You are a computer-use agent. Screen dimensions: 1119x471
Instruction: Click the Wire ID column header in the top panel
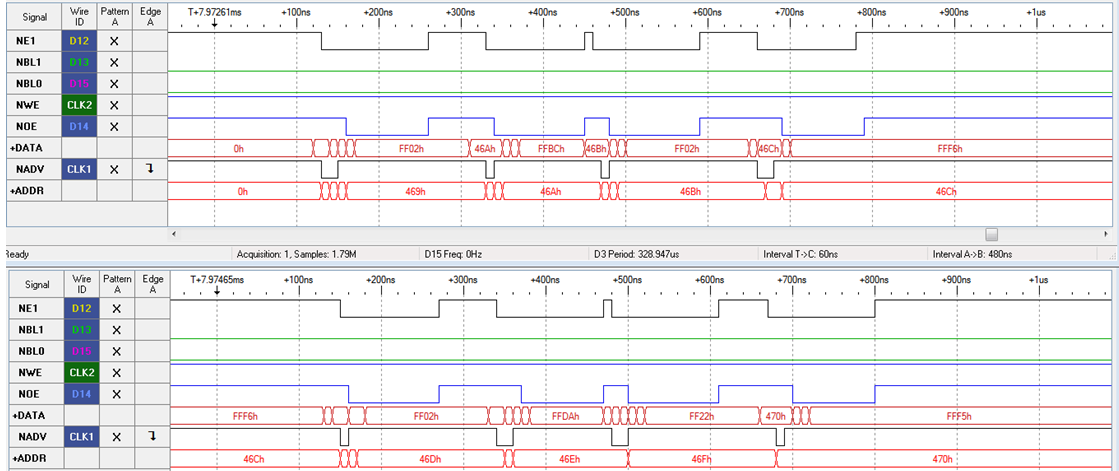click(79, 16)
